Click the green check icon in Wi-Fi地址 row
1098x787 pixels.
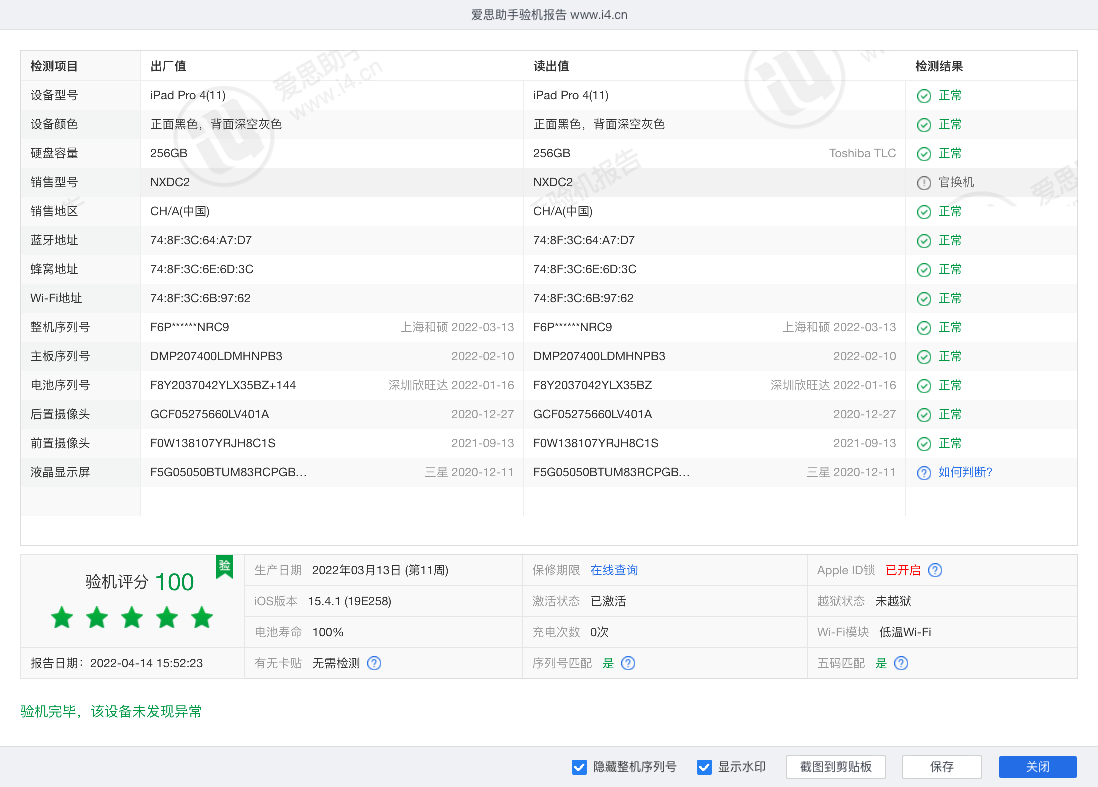pos(924,299)
